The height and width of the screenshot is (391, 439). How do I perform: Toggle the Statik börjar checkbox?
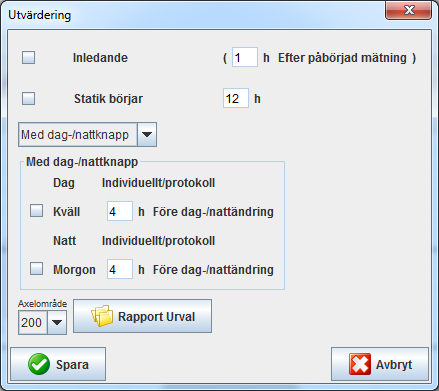[28, 98]
